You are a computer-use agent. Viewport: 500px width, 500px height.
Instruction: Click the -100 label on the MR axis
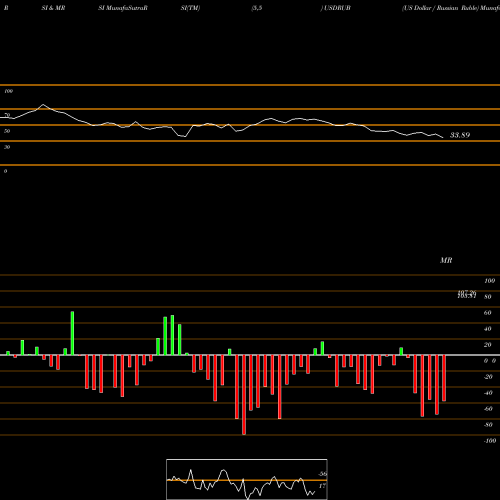point(490,441)
